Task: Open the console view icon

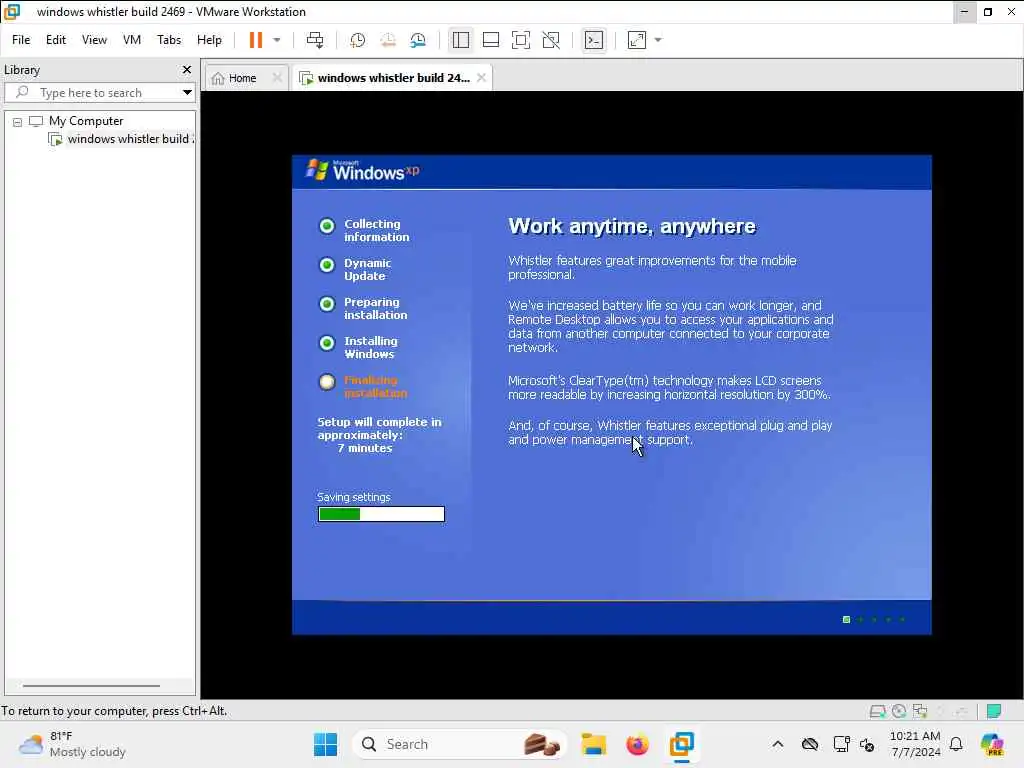Action: point(594,40)
